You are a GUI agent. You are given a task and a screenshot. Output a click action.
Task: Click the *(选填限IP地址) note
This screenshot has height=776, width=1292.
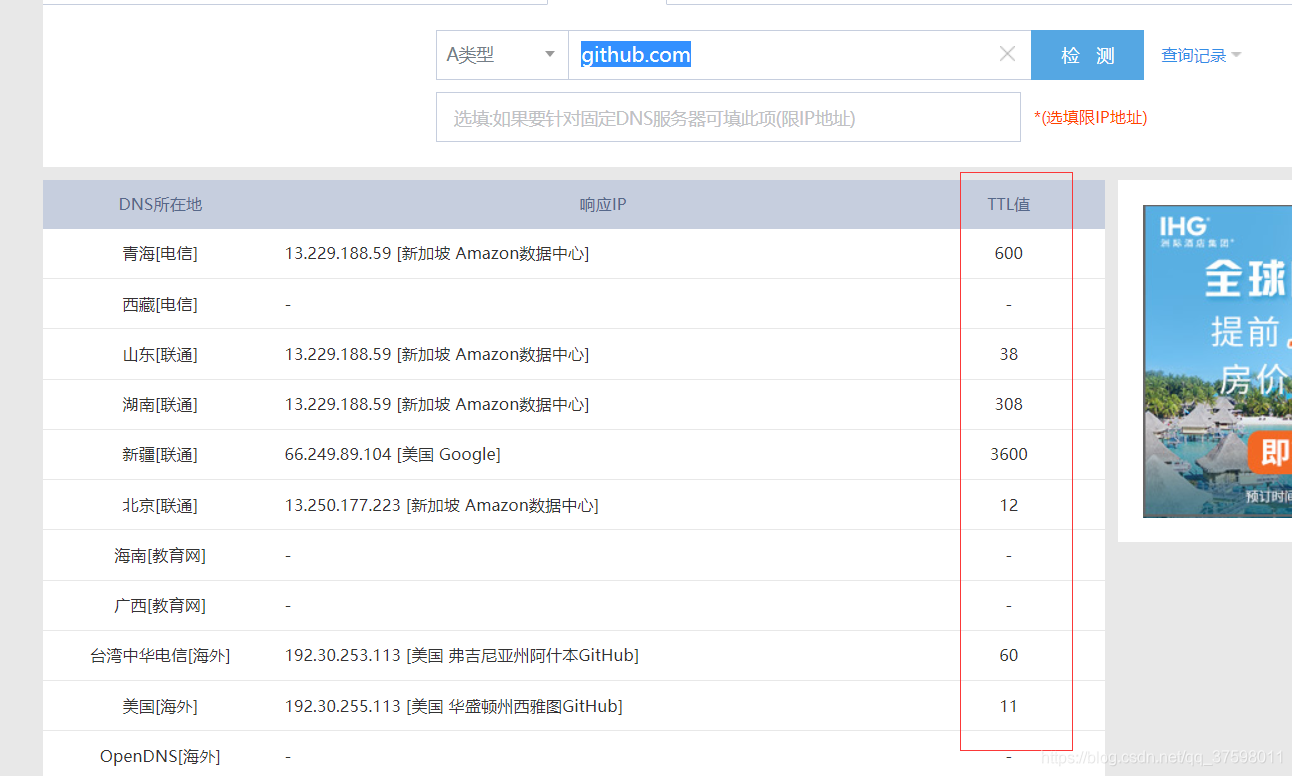[x=1091, y=118]
